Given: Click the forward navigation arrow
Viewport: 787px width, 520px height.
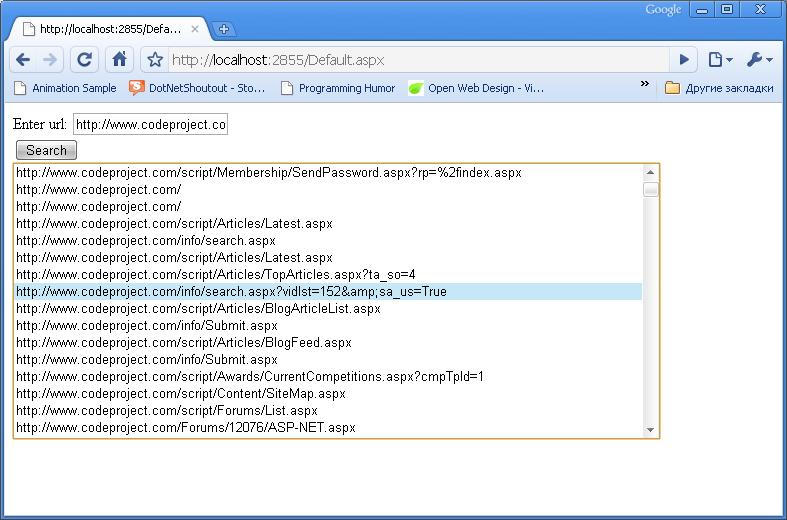Looking at the screenshot, I should [x=50, y=60].
